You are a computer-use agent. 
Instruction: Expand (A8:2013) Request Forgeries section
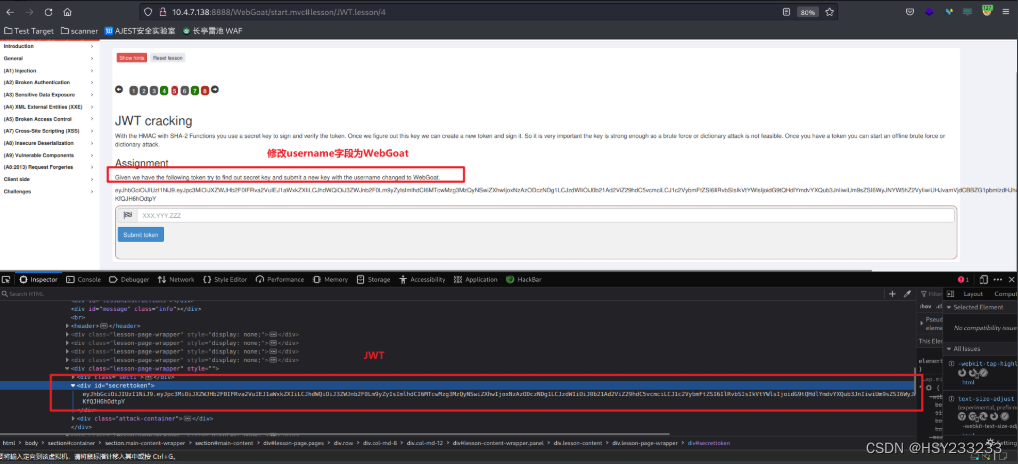[49, 167]
